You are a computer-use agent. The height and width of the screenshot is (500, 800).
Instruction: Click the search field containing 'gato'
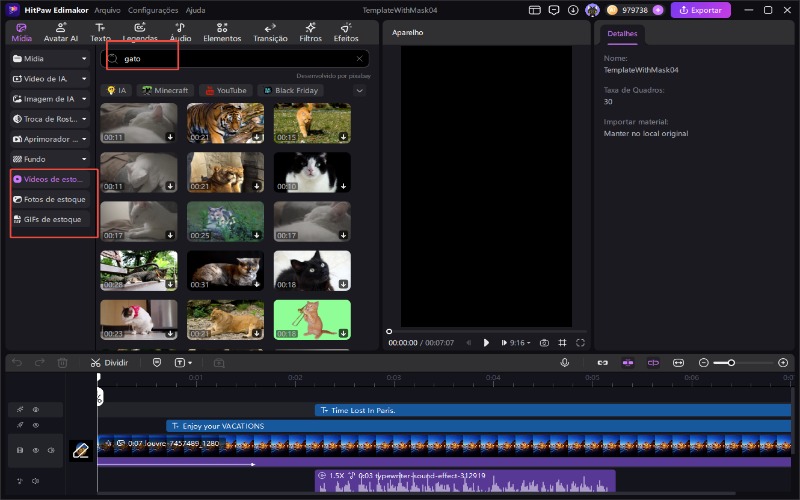[235, 59]
